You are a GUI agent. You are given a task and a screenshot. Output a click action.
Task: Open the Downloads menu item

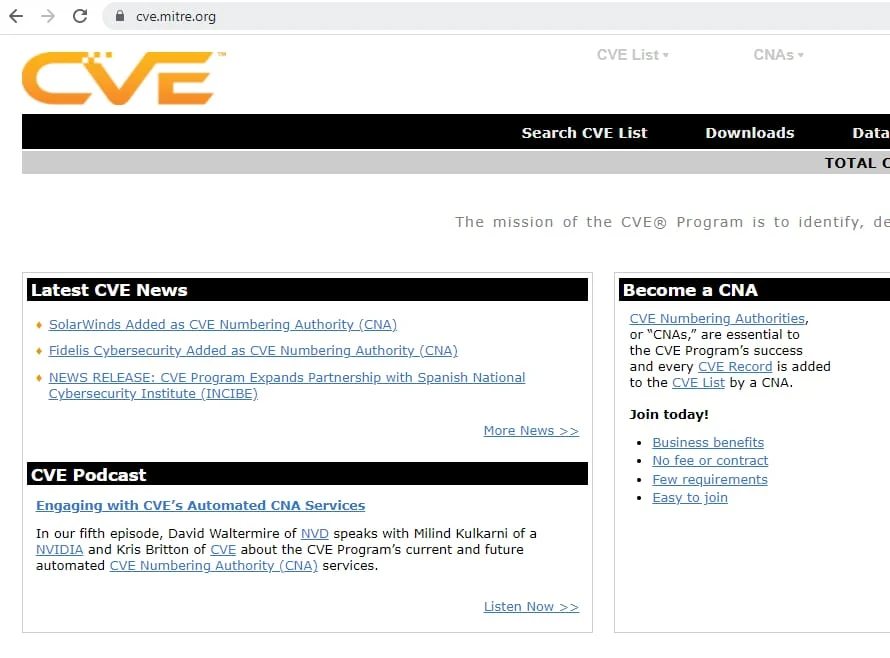click(x=750, y=132)
